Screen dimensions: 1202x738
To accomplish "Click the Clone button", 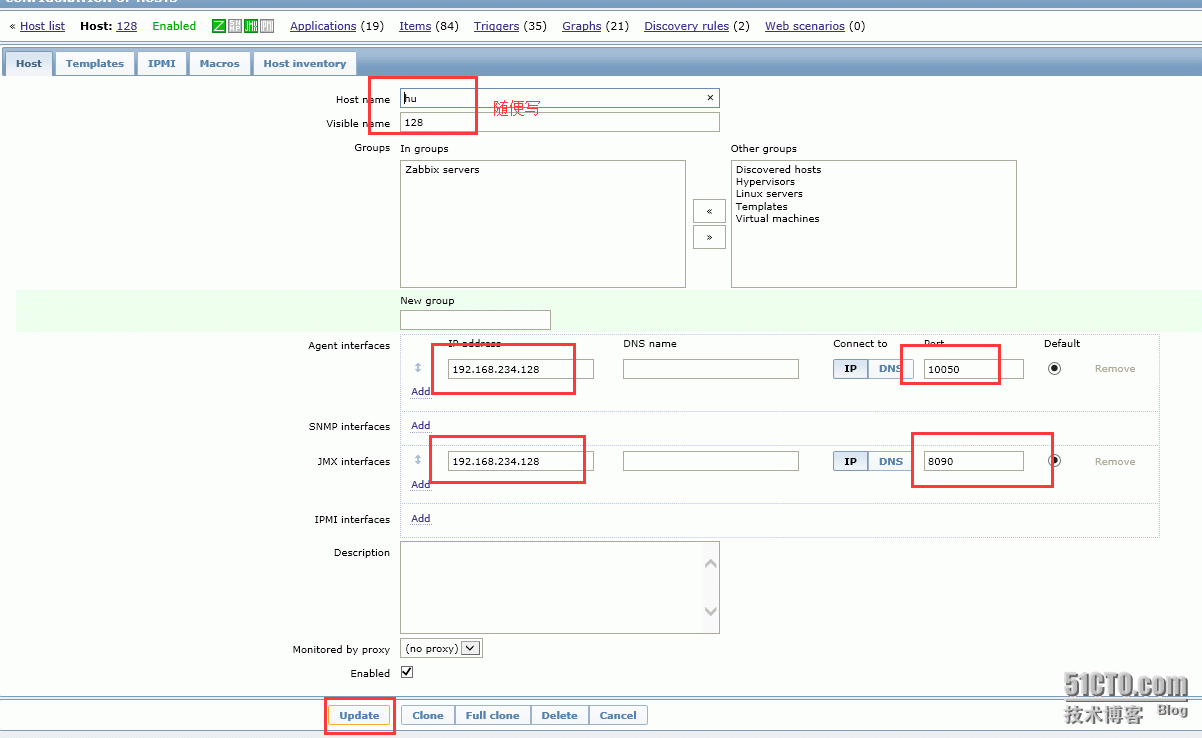I will pyautogui.click(x=428, y=715).
